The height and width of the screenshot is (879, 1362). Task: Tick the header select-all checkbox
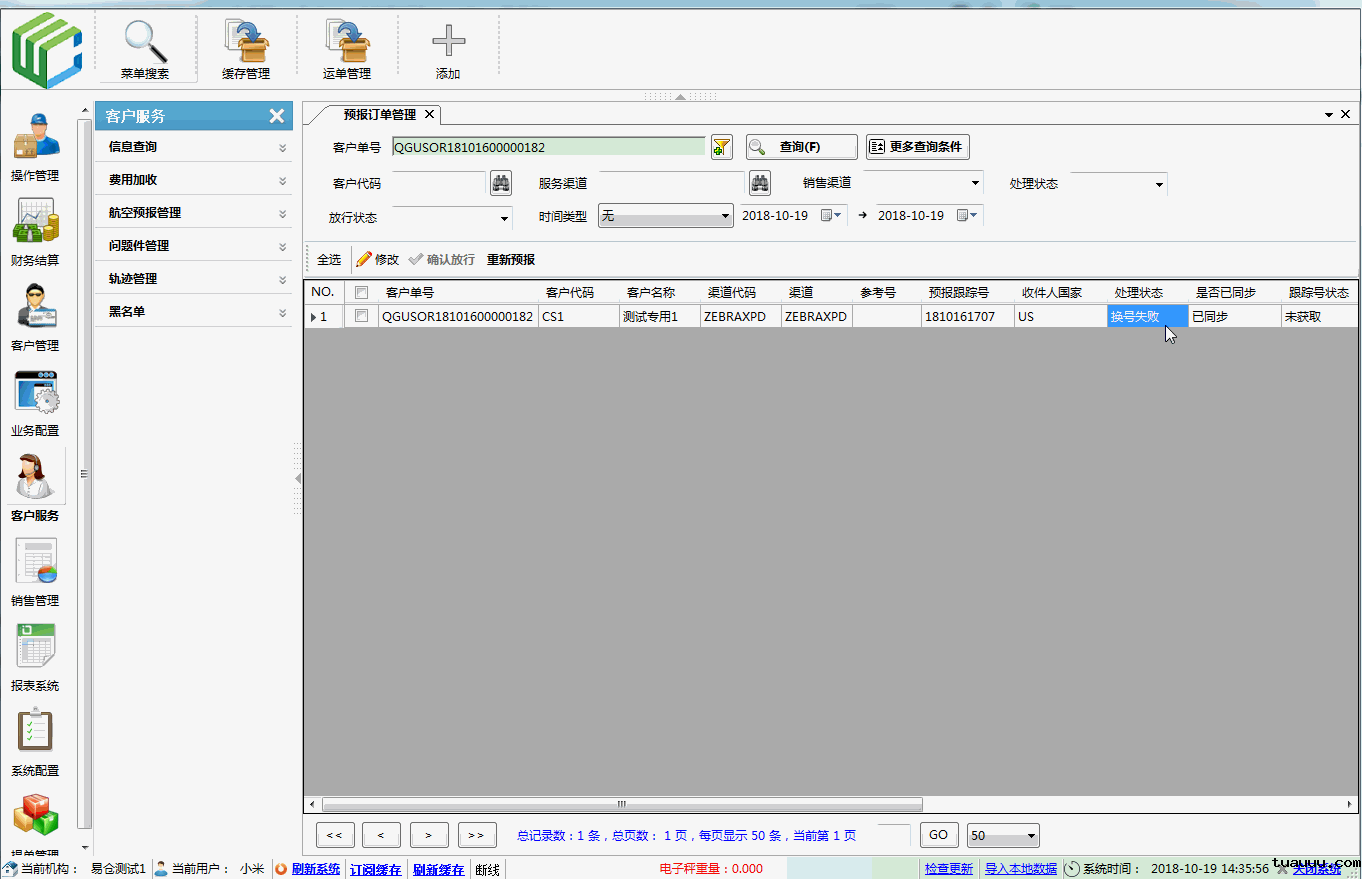[x=361, y=293]
